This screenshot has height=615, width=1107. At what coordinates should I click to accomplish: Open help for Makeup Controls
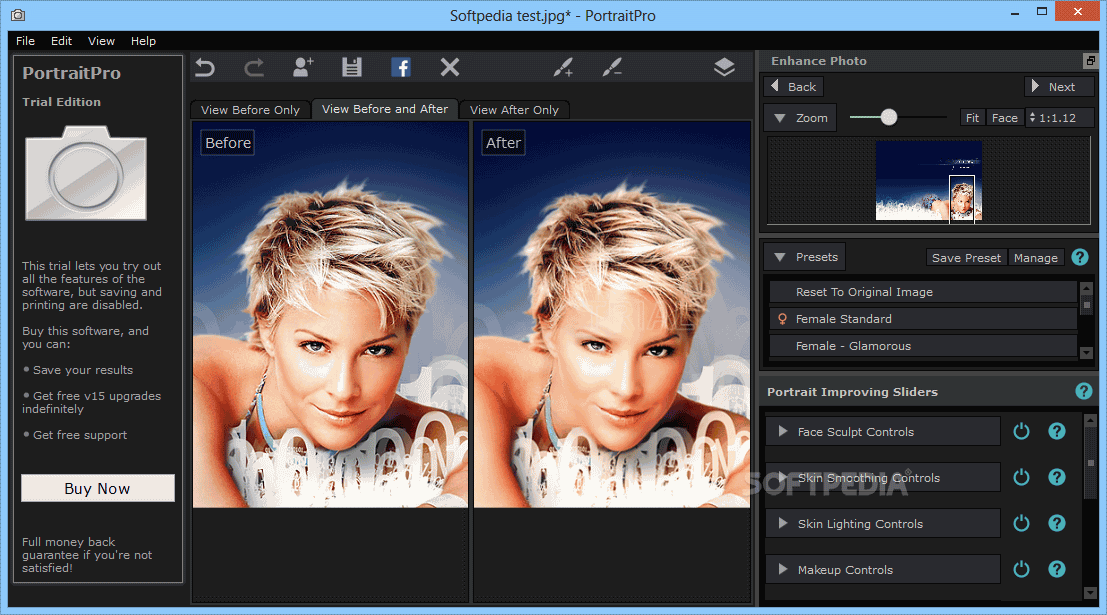pos(1056,569)
